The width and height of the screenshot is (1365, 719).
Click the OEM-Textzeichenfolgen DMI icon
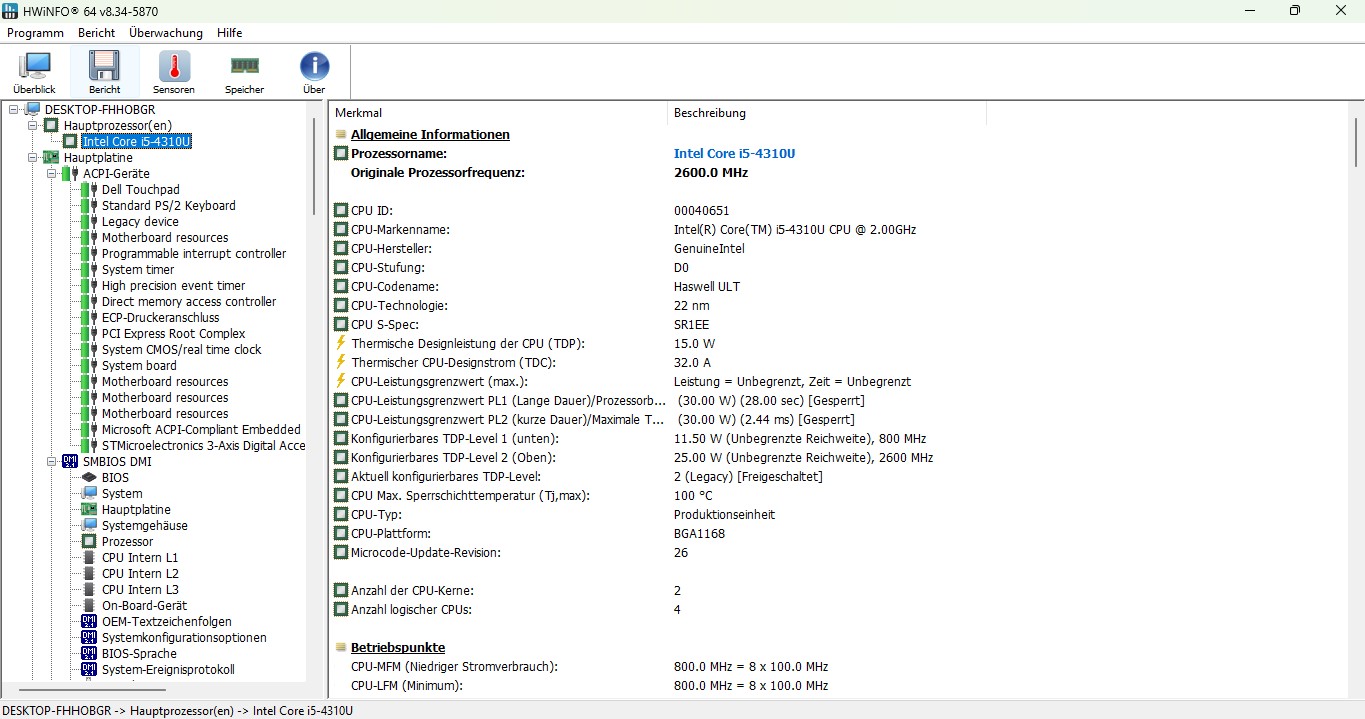click(90, 622)
